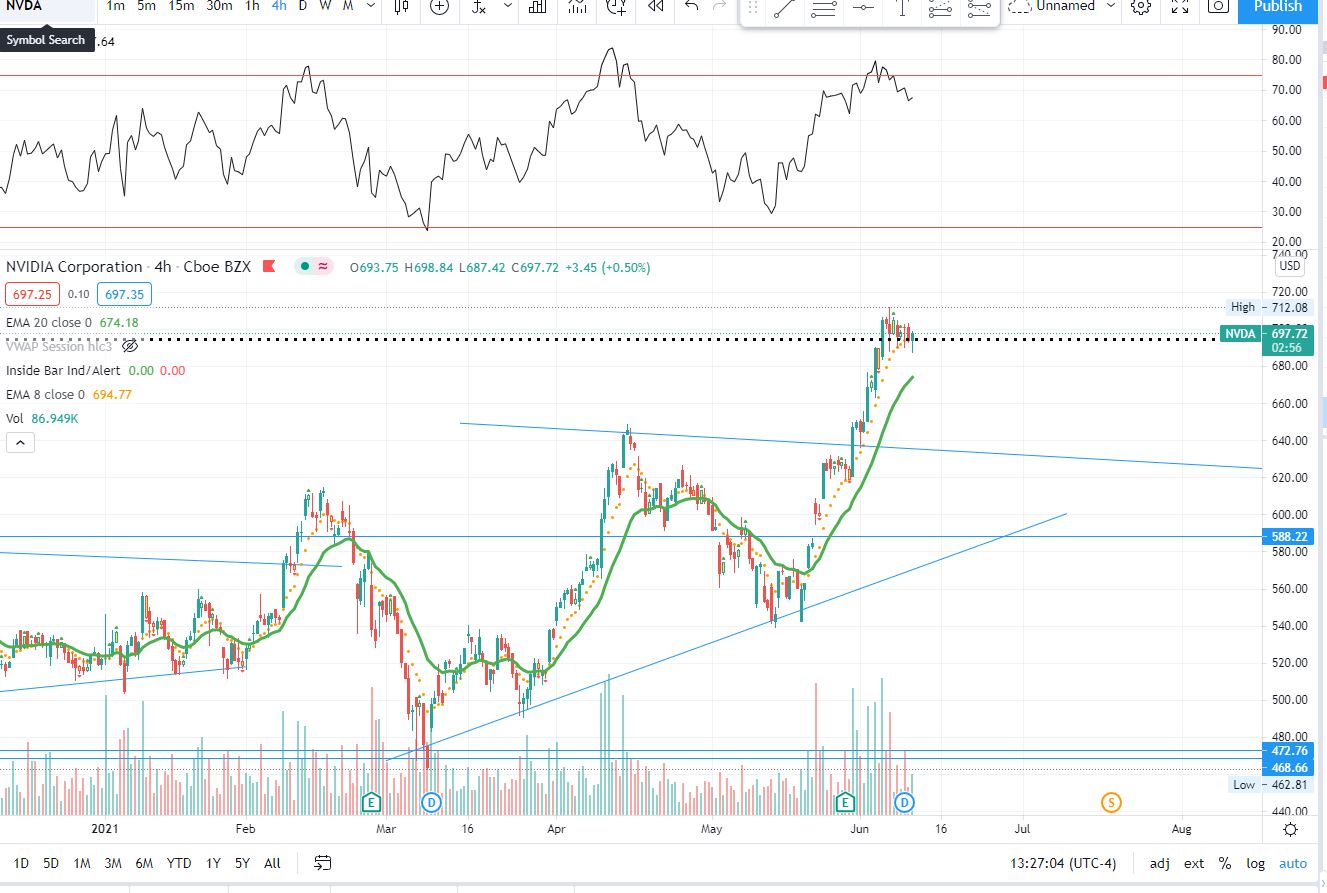Switch to the daily D interval

click(x=303, y=6)
